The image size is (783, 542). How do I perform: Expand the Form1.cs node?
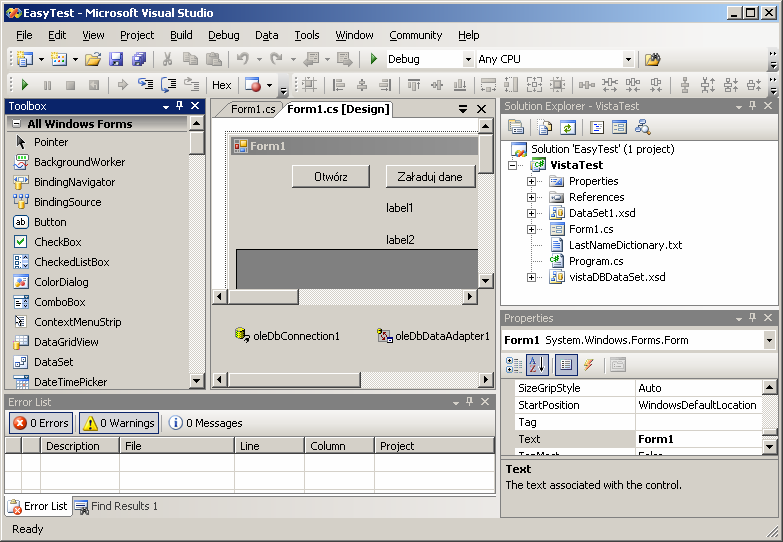coord(531,229)
